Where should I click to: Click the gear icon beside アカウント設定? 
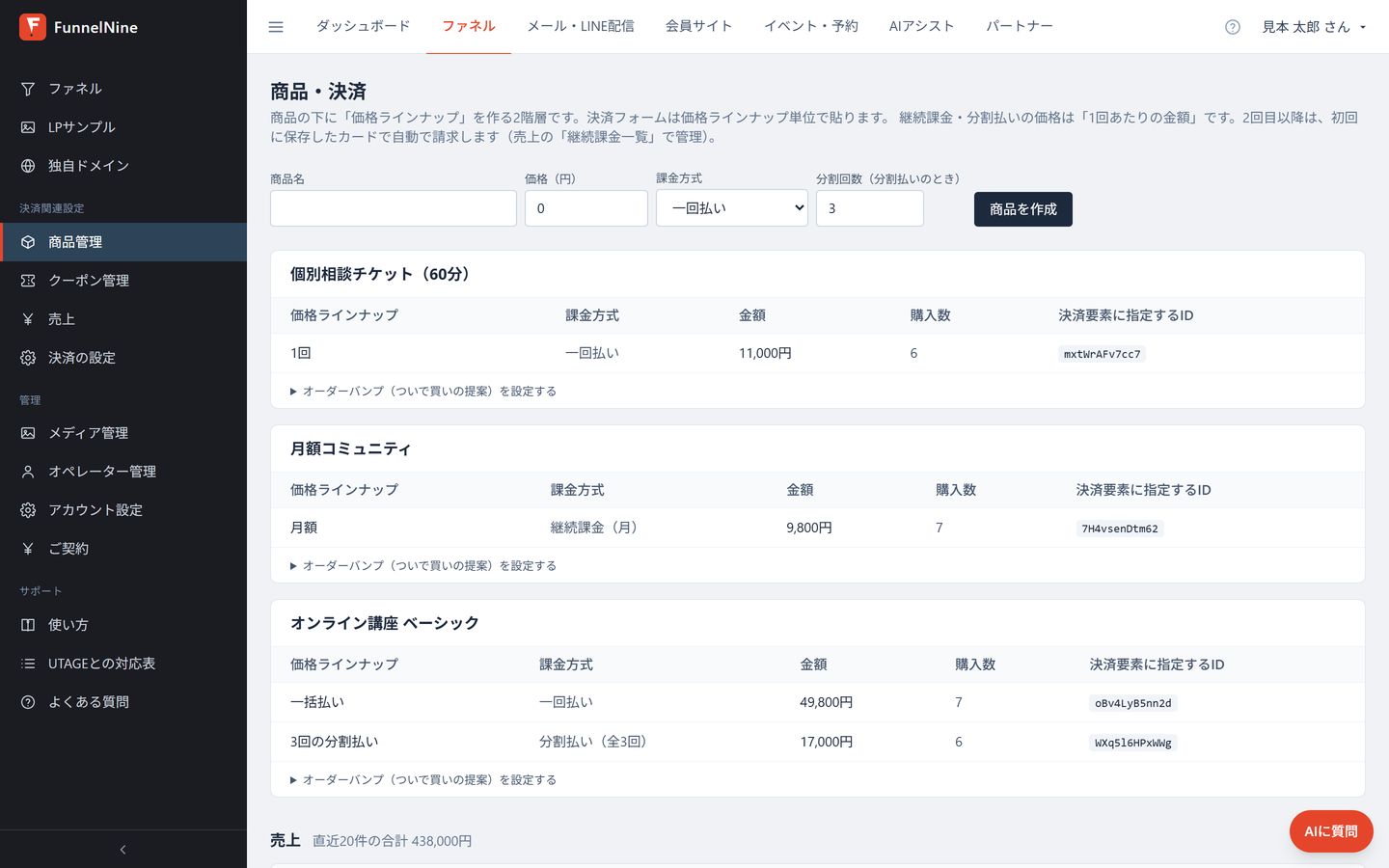click(28, 510)
